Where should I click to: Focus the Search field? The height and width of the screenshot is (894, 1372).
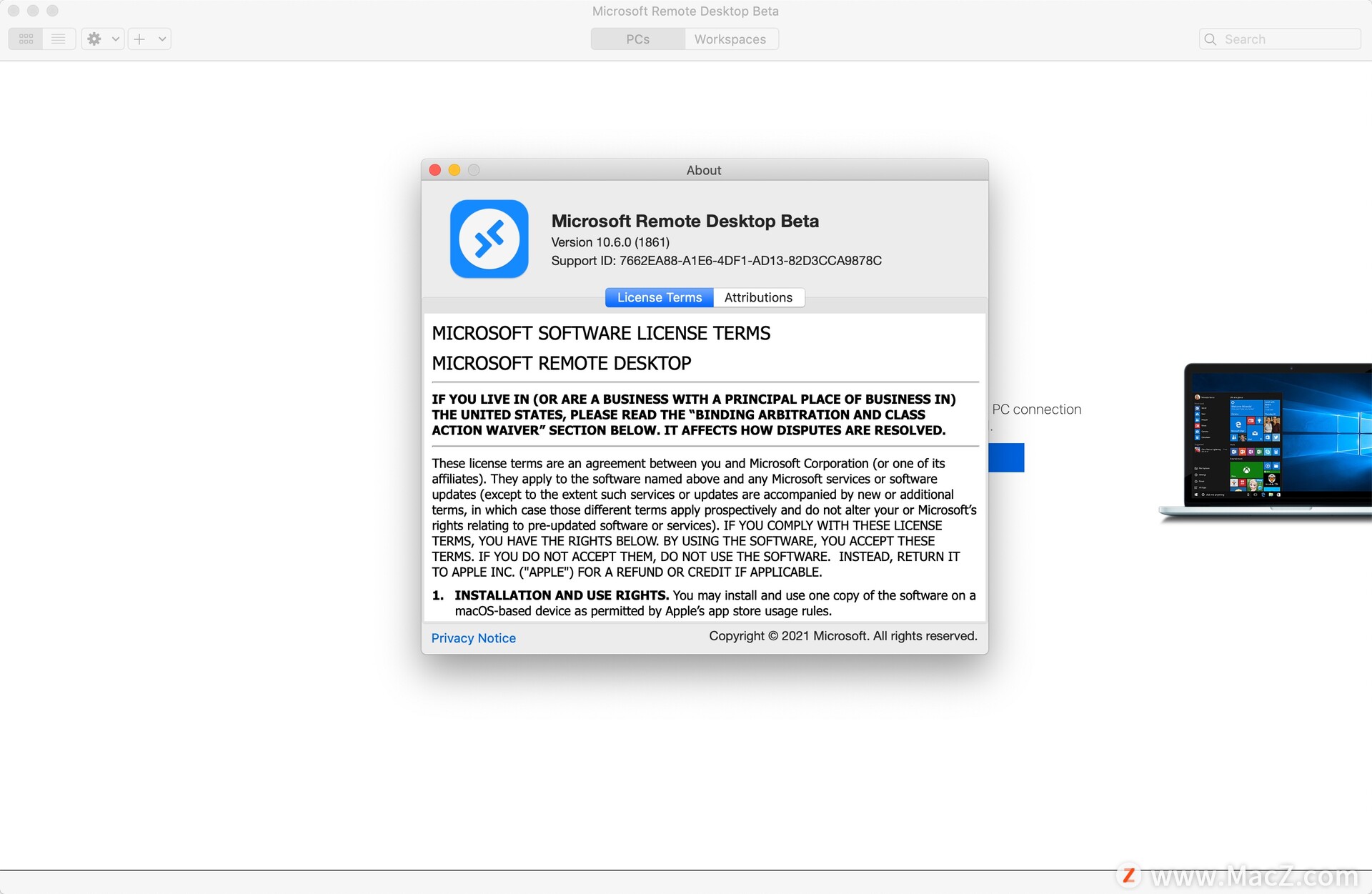[1280, 39]
